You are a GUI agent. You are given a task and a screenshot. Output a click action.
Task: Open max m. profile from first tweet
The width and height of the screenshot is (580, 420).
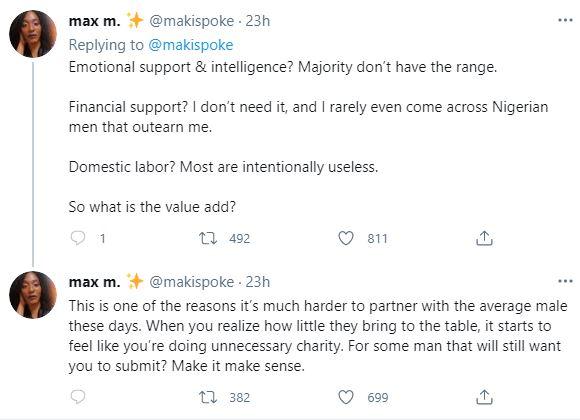(x=95, y=21)
